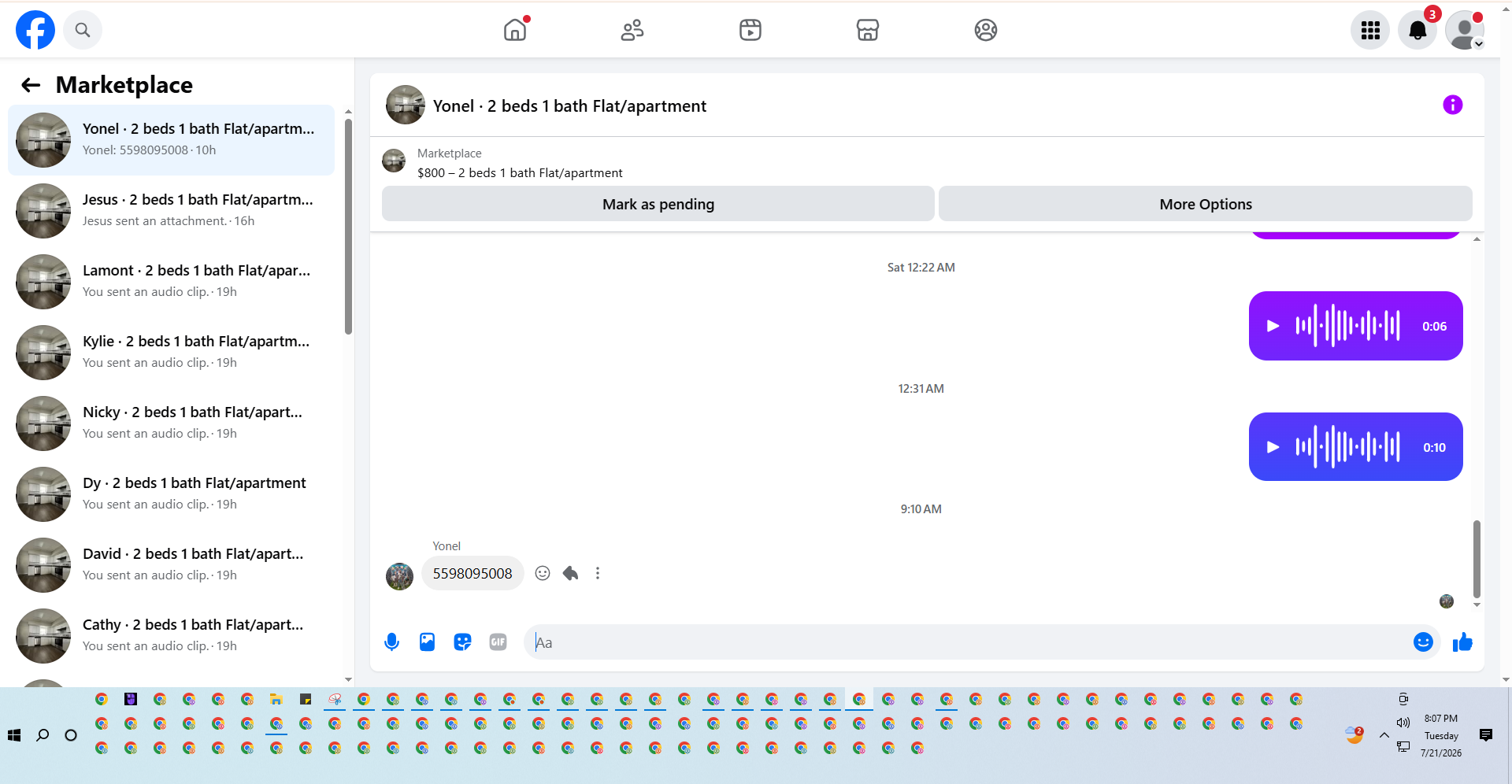Open the Facebook logo home link
Image resolution: width=1512 pixels, height=784 pixels.
(35, 30)
